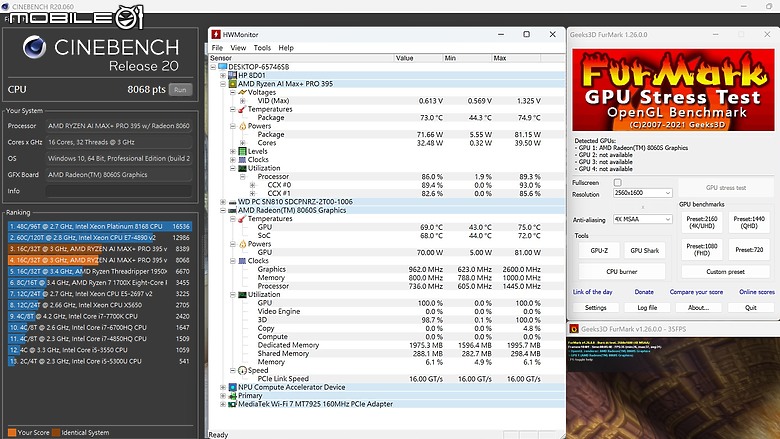780x439 pixels.
Task: Click the CPU Voltages lightning icon
Action: [x=242, y=92]
